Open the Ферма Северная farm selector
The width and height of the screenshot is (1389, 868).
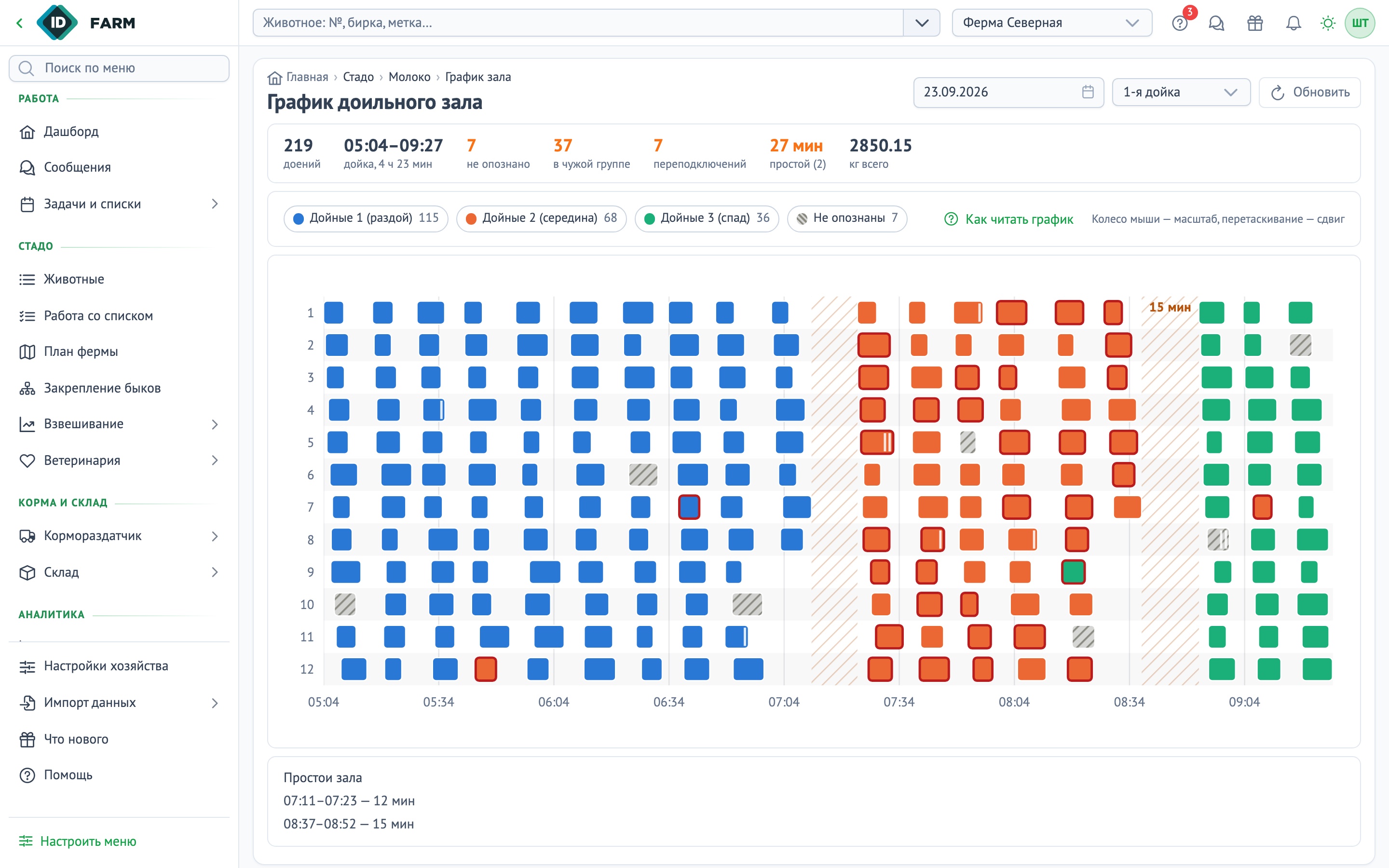(x=1051, y=23)
